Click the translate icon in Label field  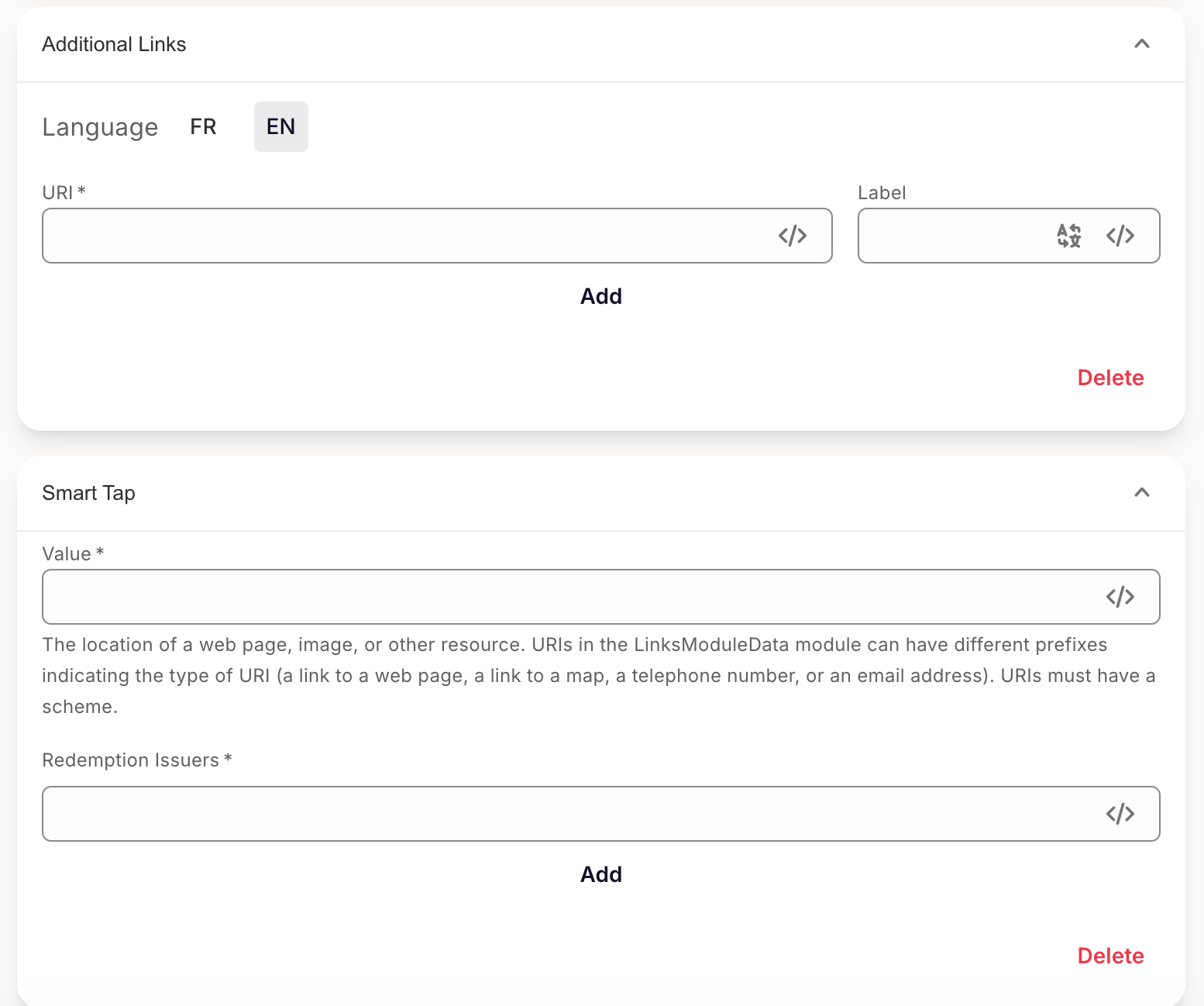1068,236
